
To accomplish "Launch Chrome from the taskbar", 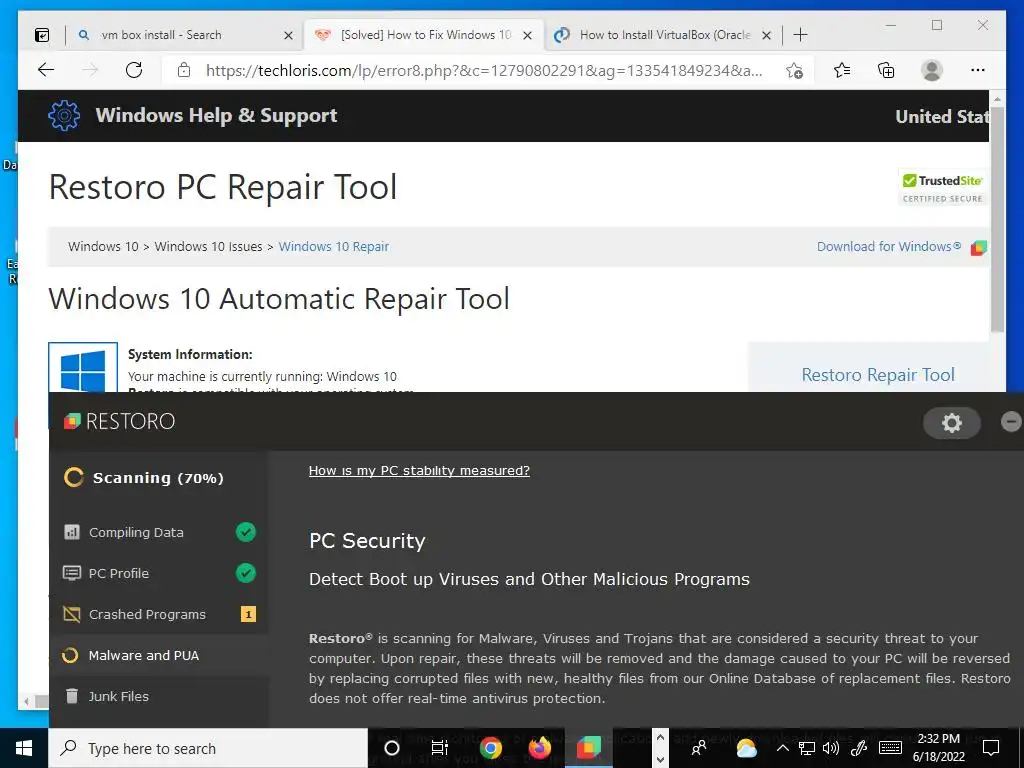I will click(490, 748).
